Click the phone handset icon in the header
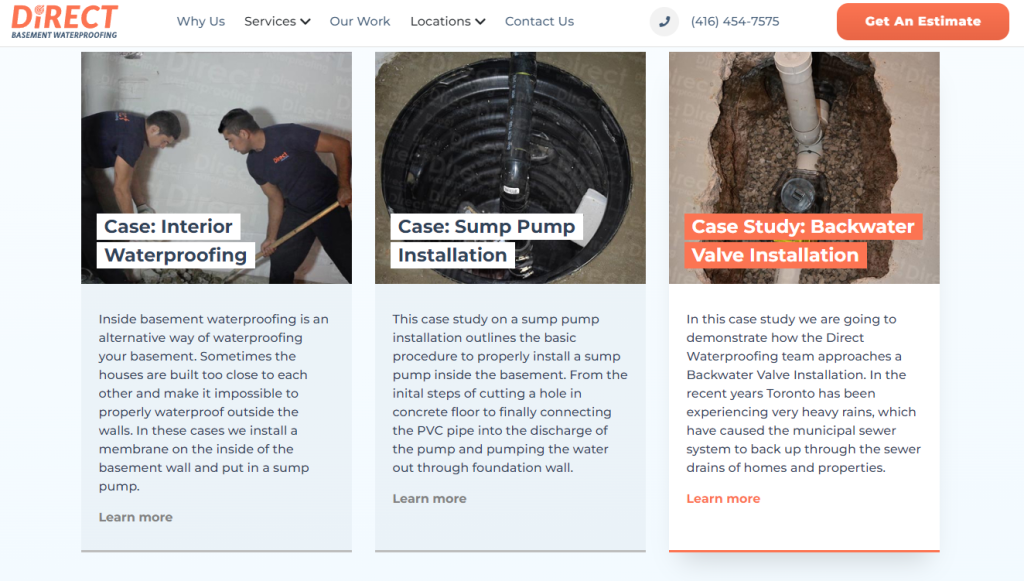1024x581 pixels. tap(663, 21)
